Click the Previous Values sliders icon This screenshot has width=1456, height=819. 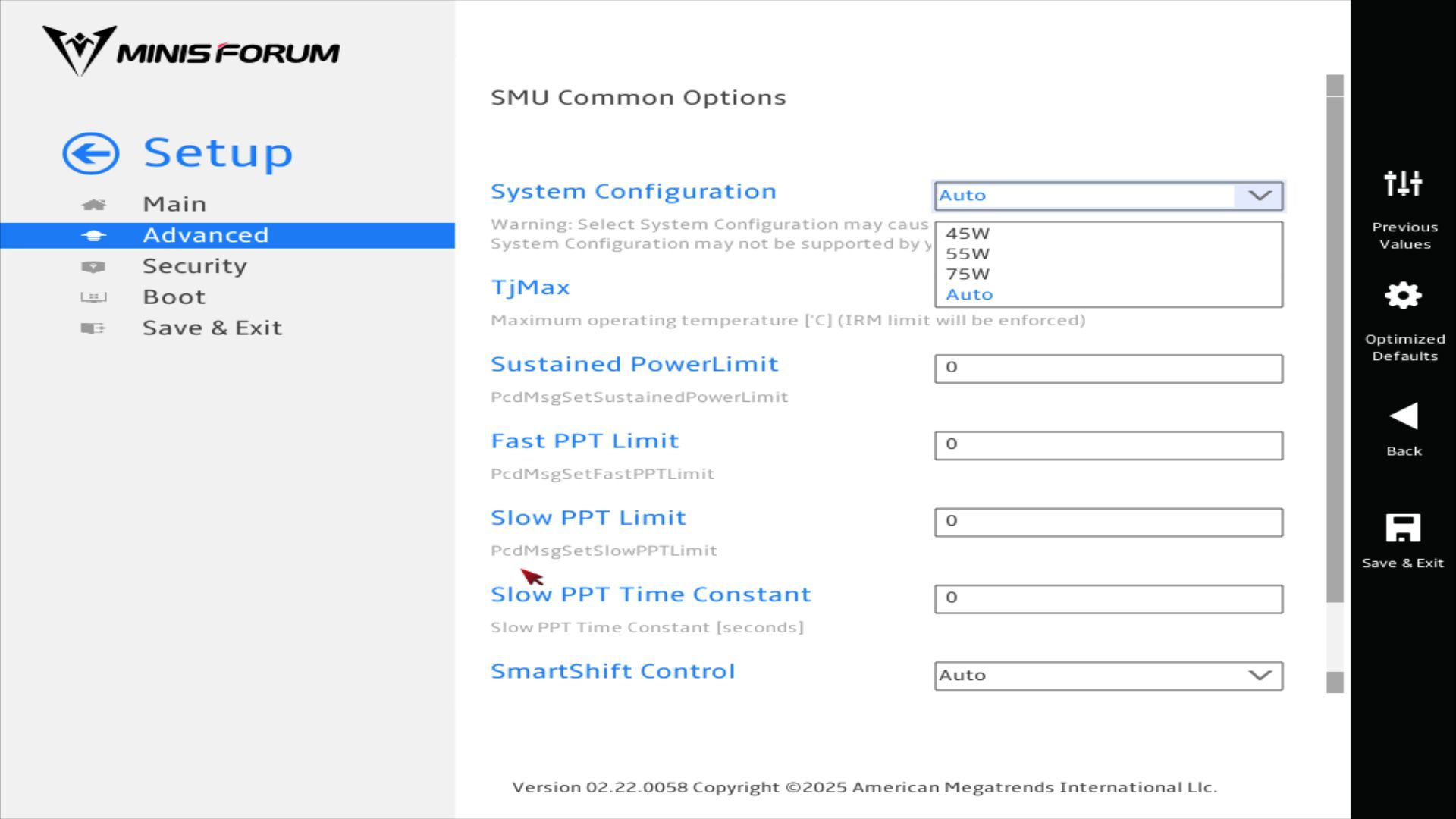(x=1403, y=184)
